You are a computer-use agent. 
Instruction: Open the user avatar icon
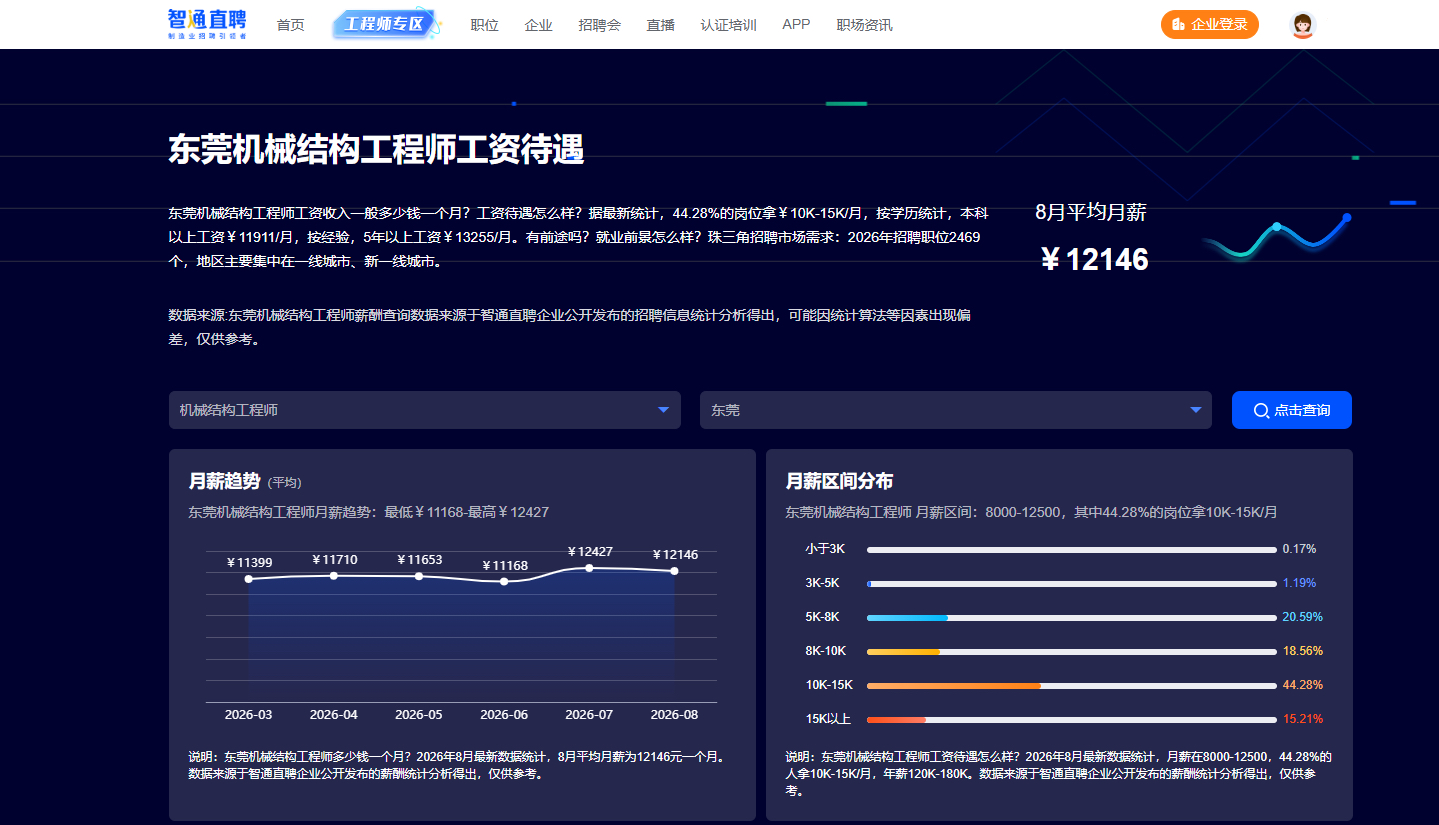1302,25
